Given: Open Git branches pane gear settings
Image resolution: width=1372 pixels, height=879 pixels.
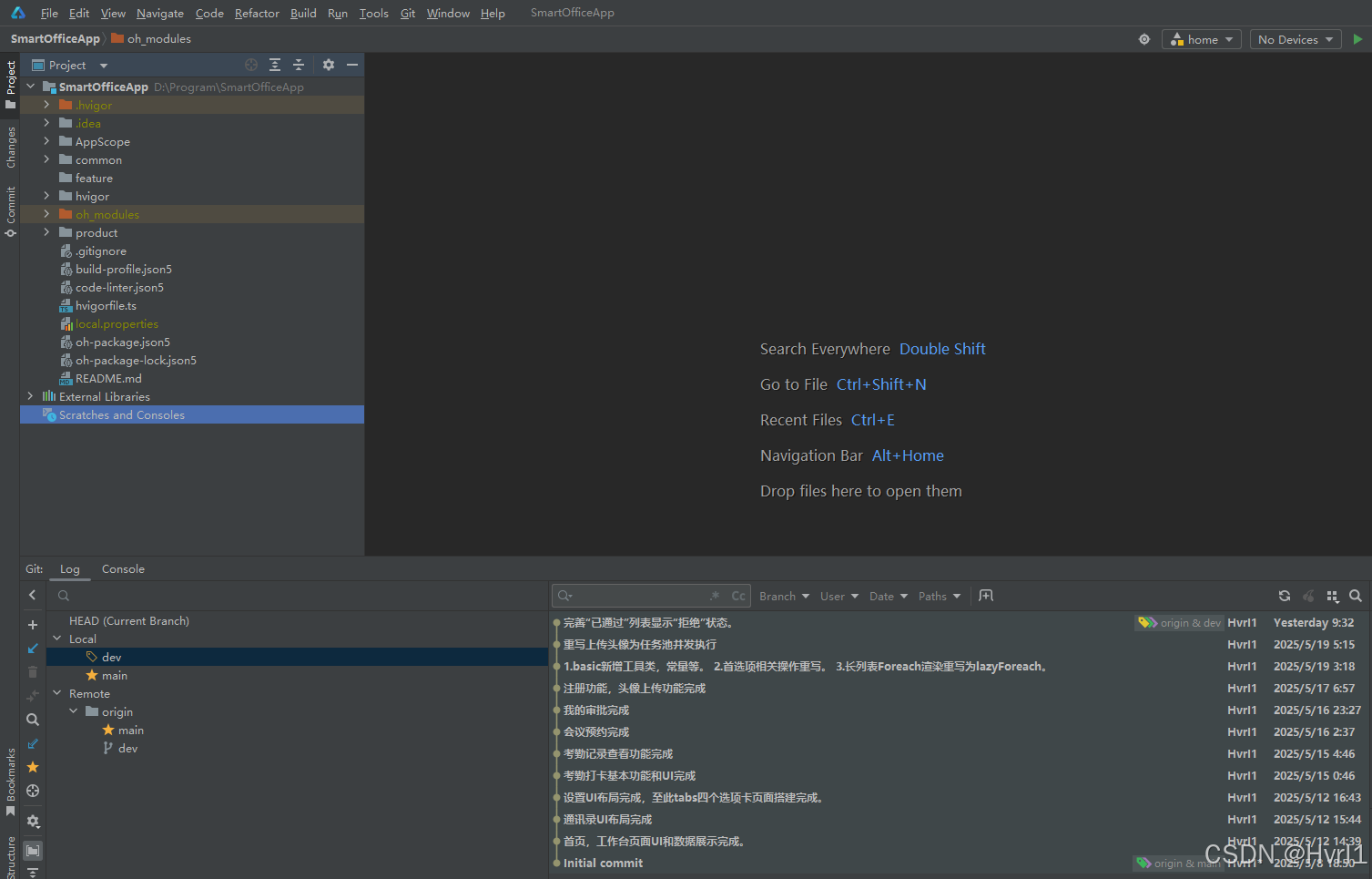Looking at the screenshot, I should [33, 821].
